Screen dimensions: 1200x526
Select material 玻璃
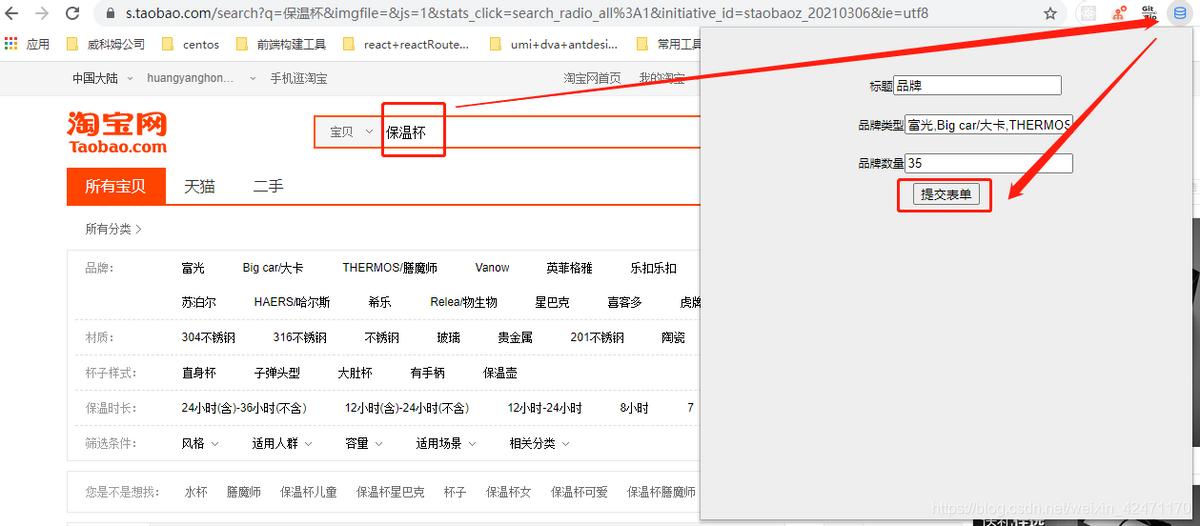pos(449,338)
